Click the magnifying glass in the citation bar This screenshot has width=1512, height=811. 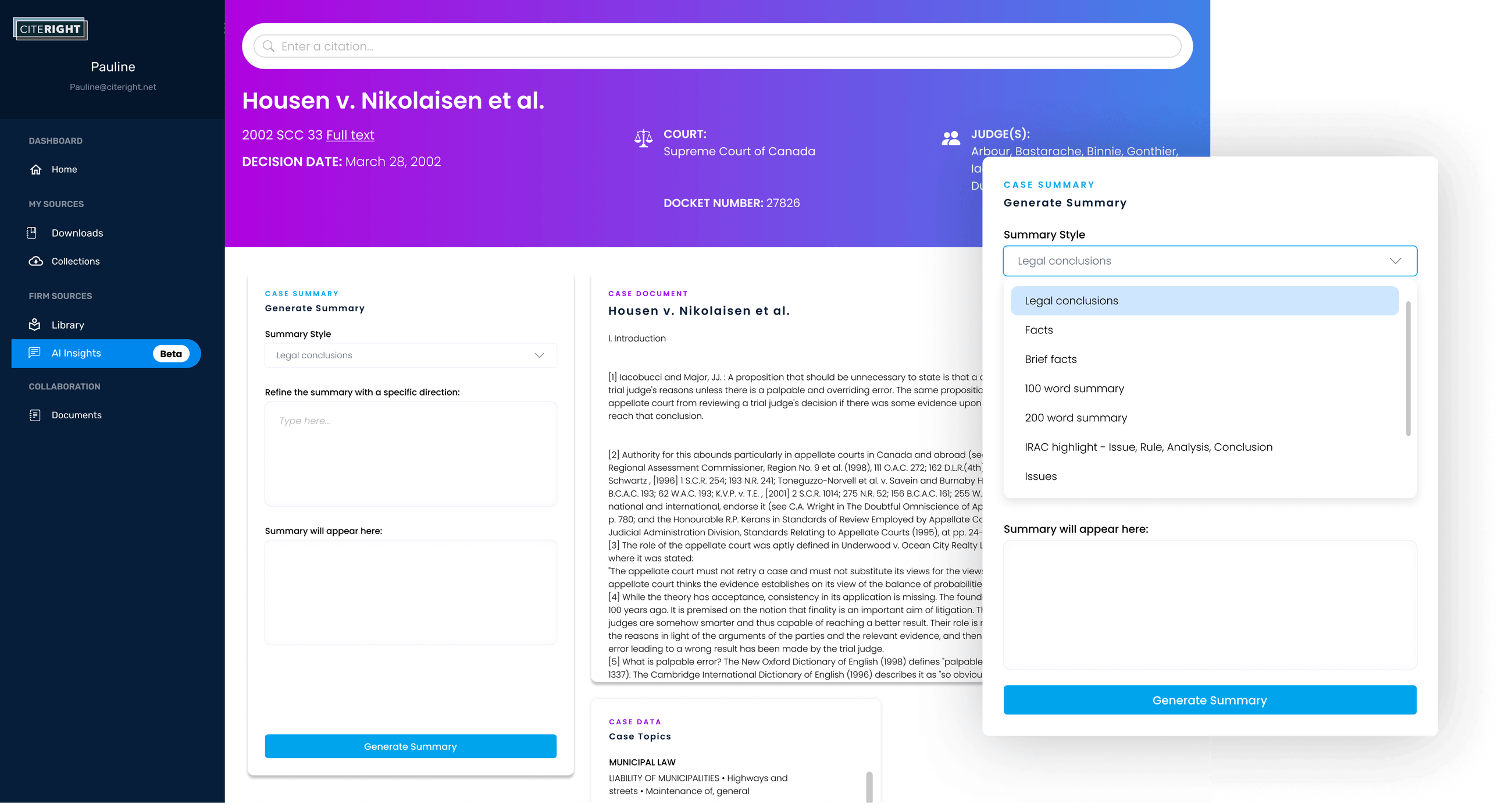point(269,46)
